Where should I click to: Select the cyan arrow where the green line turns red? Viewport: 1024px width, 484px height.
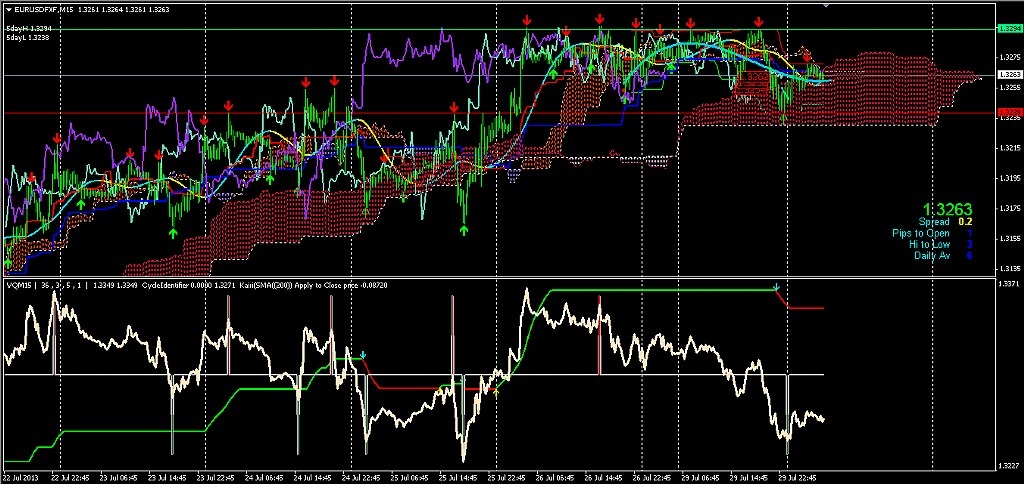tap(363, 354)
